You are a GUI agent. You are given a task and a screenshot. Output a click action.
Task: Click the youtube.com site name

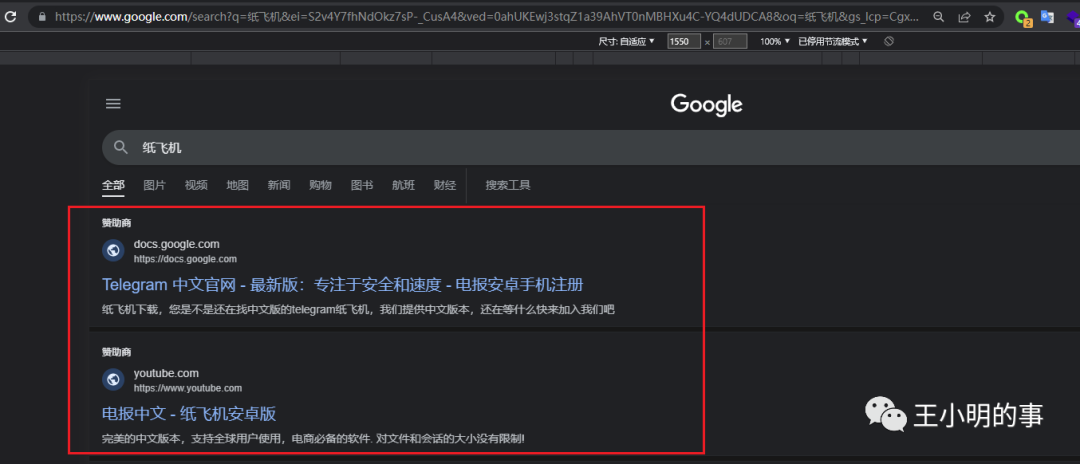166,373
